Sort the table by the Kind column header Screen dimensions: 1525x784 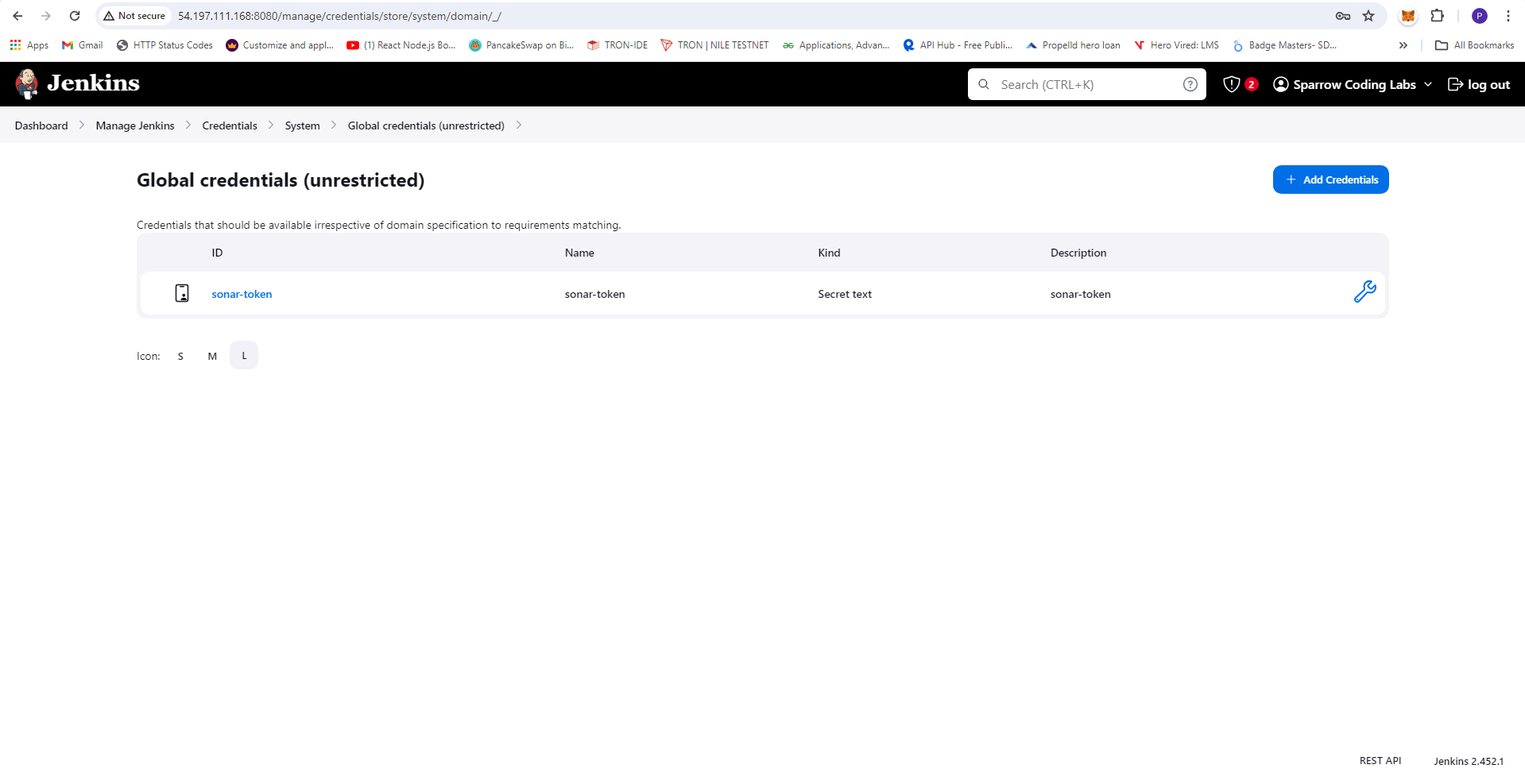829,253
